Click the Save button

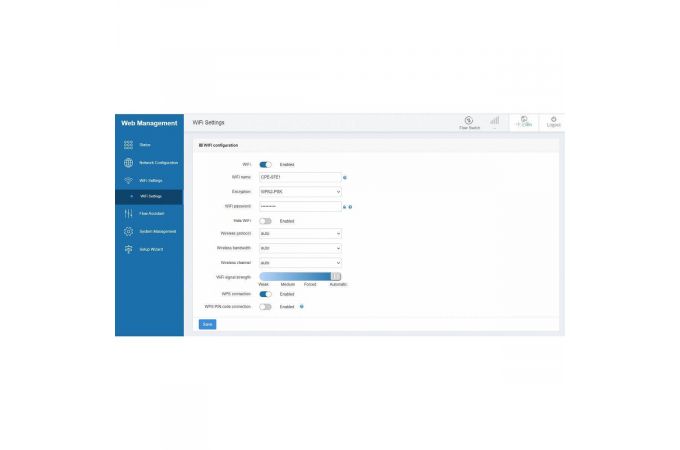coord(207,324)
